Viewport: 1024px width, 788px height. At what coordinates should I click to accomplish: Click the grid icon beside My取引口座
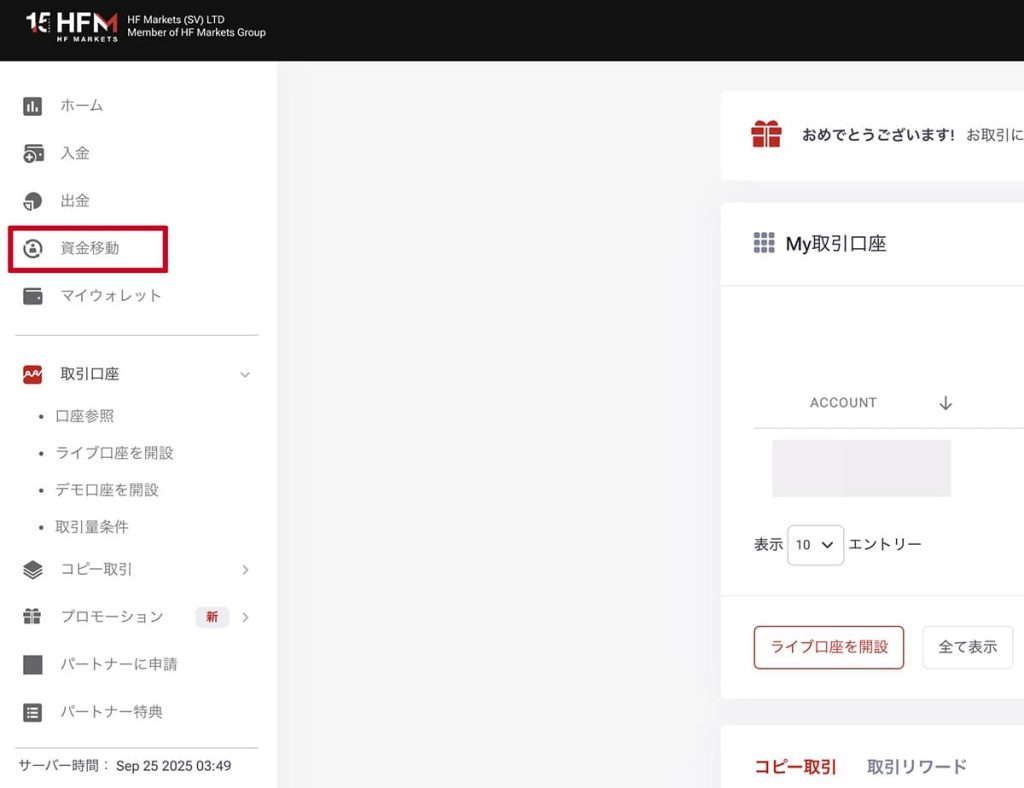pyautogui.click(x=763, y=242)
